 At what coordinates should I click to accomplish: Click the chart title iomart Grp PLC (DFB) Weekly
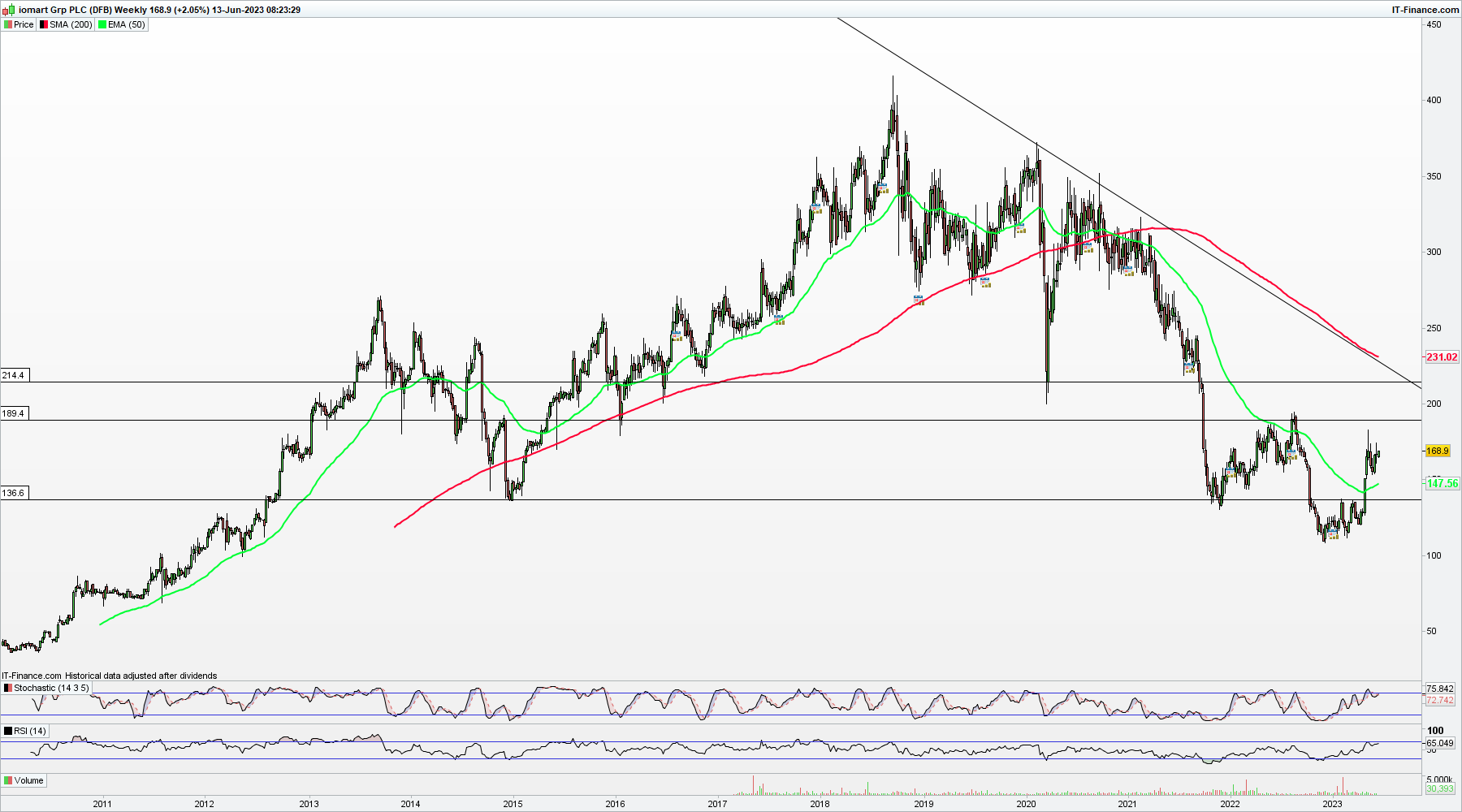tap(82, 10)
